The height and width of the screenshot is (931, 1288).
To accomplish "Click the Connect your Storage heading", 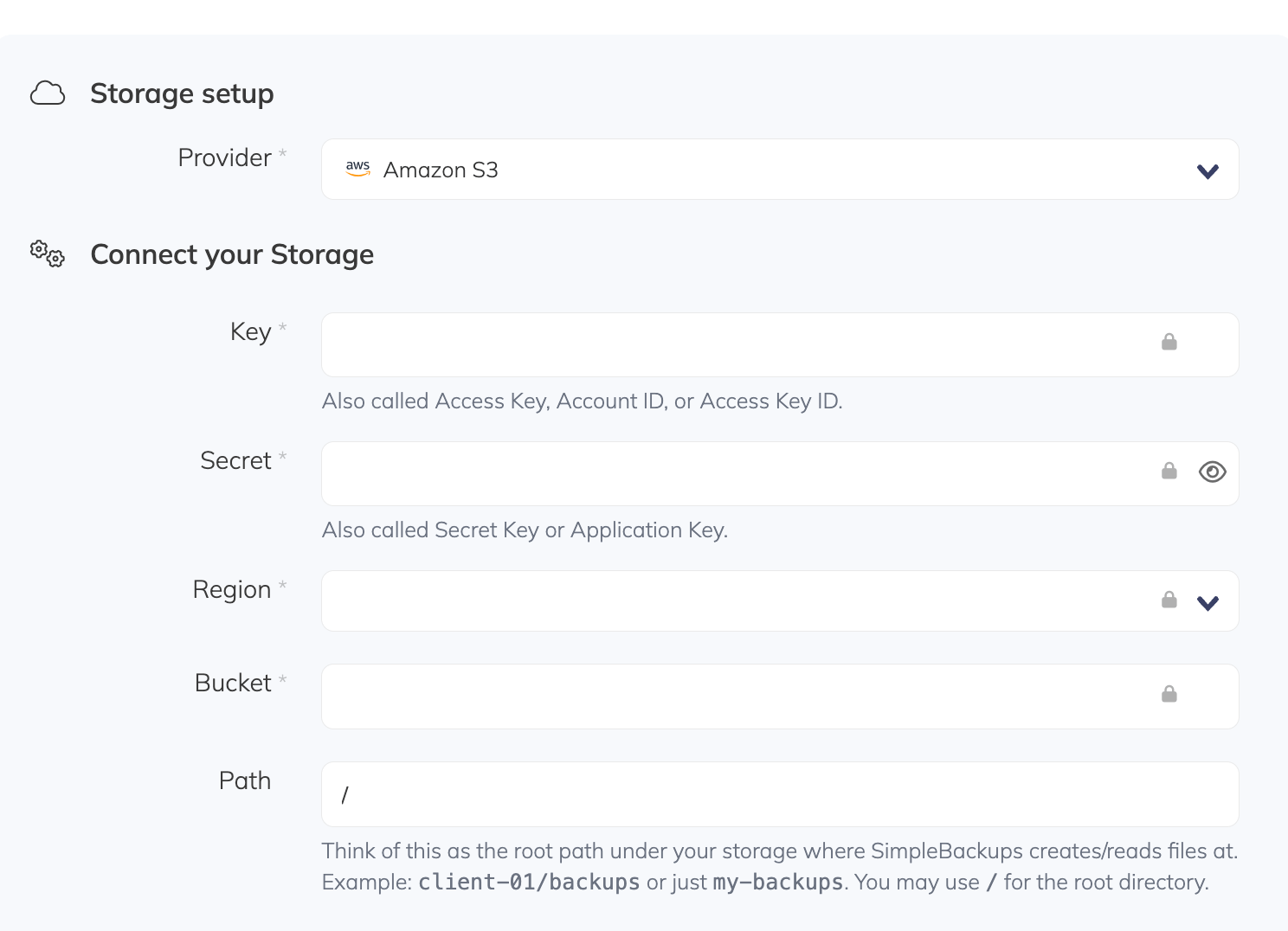I will (231, 254).
